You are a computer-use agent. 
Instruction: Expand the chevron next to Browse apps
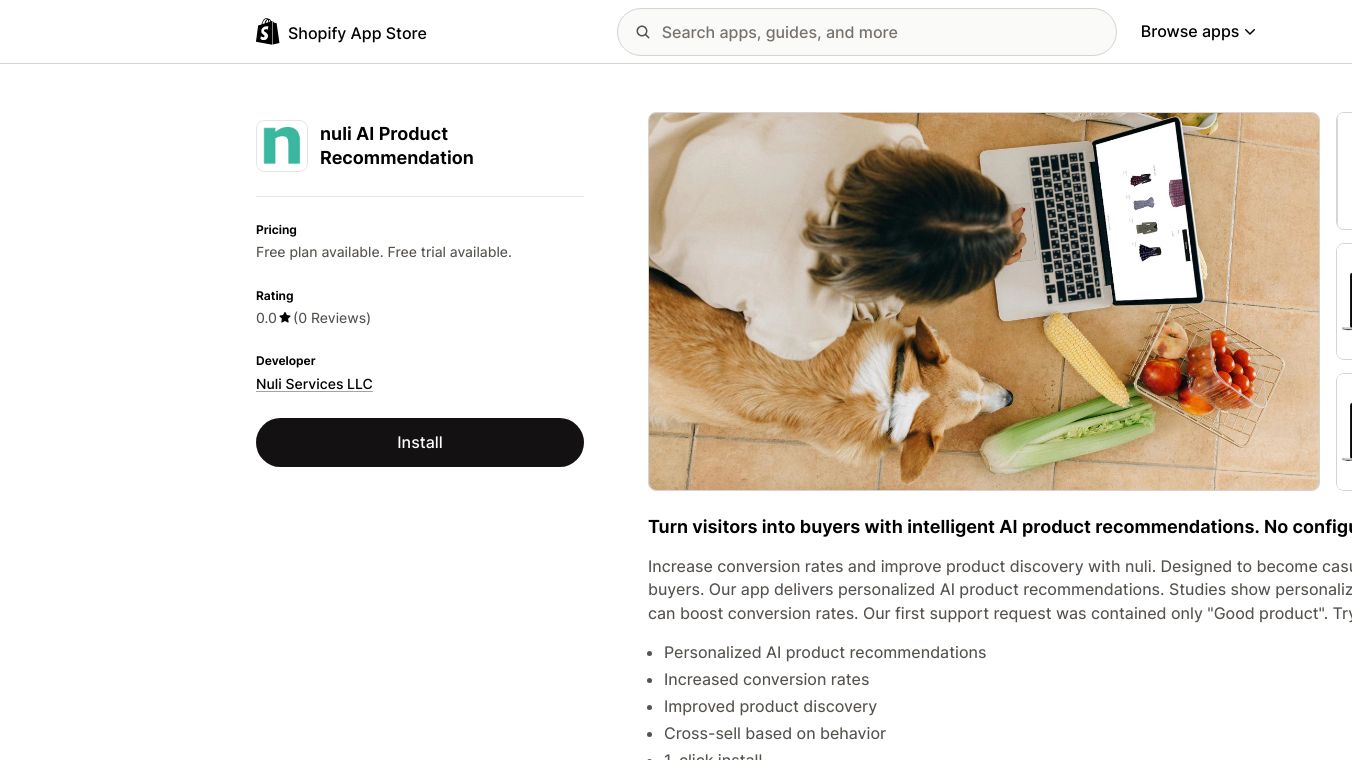[x=1249, y=32]
